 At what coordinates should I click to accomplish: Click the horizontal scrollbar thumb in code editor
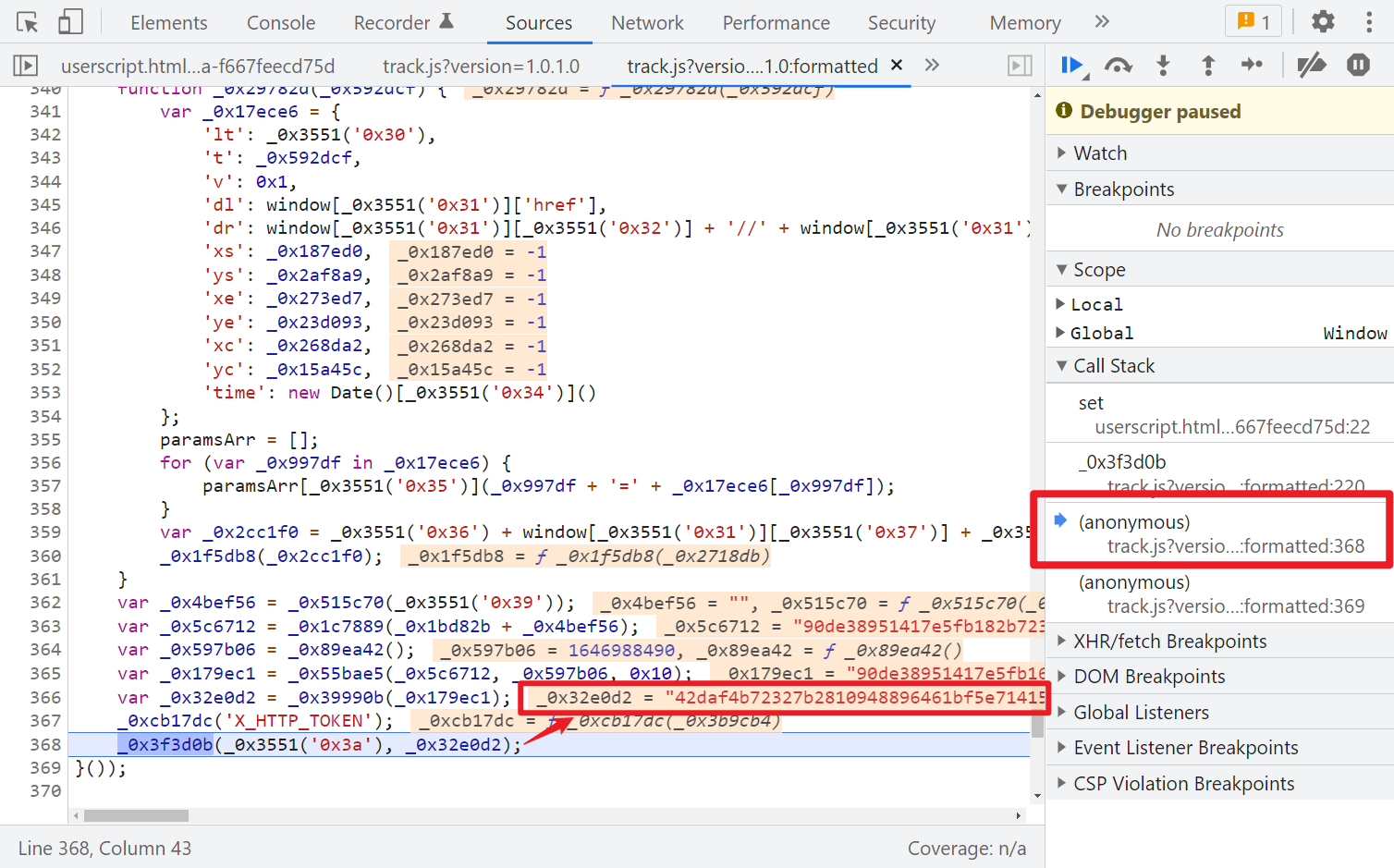point(136,815)
